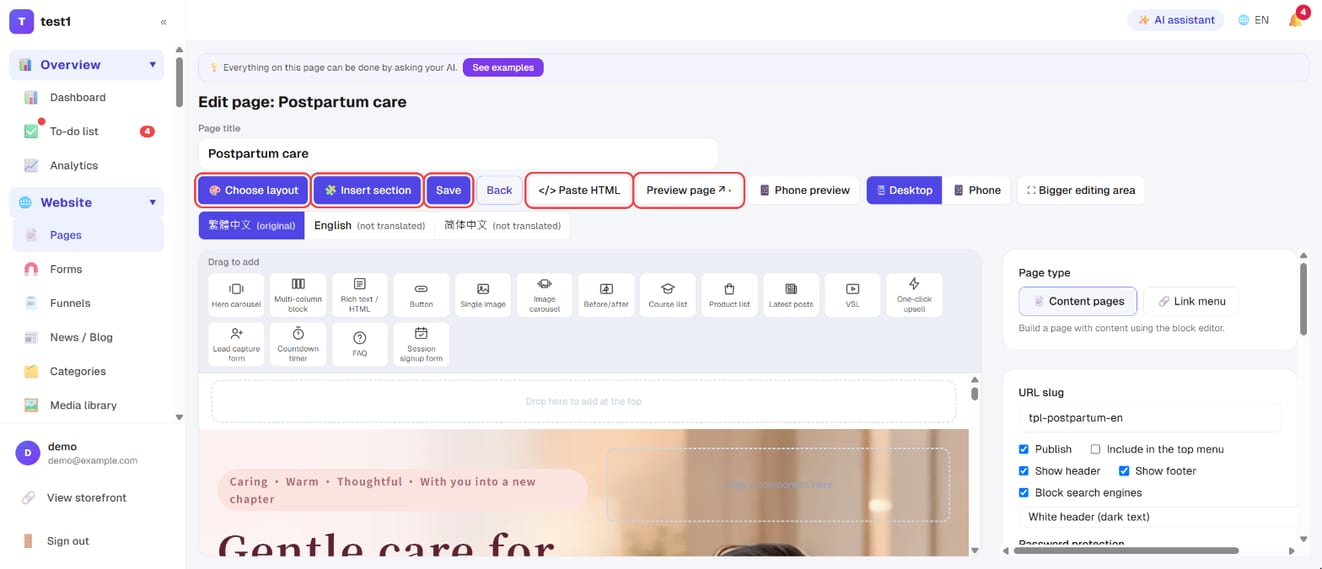Screen dimensions: 1322x569
Task: Click the test1 workspace avatar icon
Action: (22, 21)
